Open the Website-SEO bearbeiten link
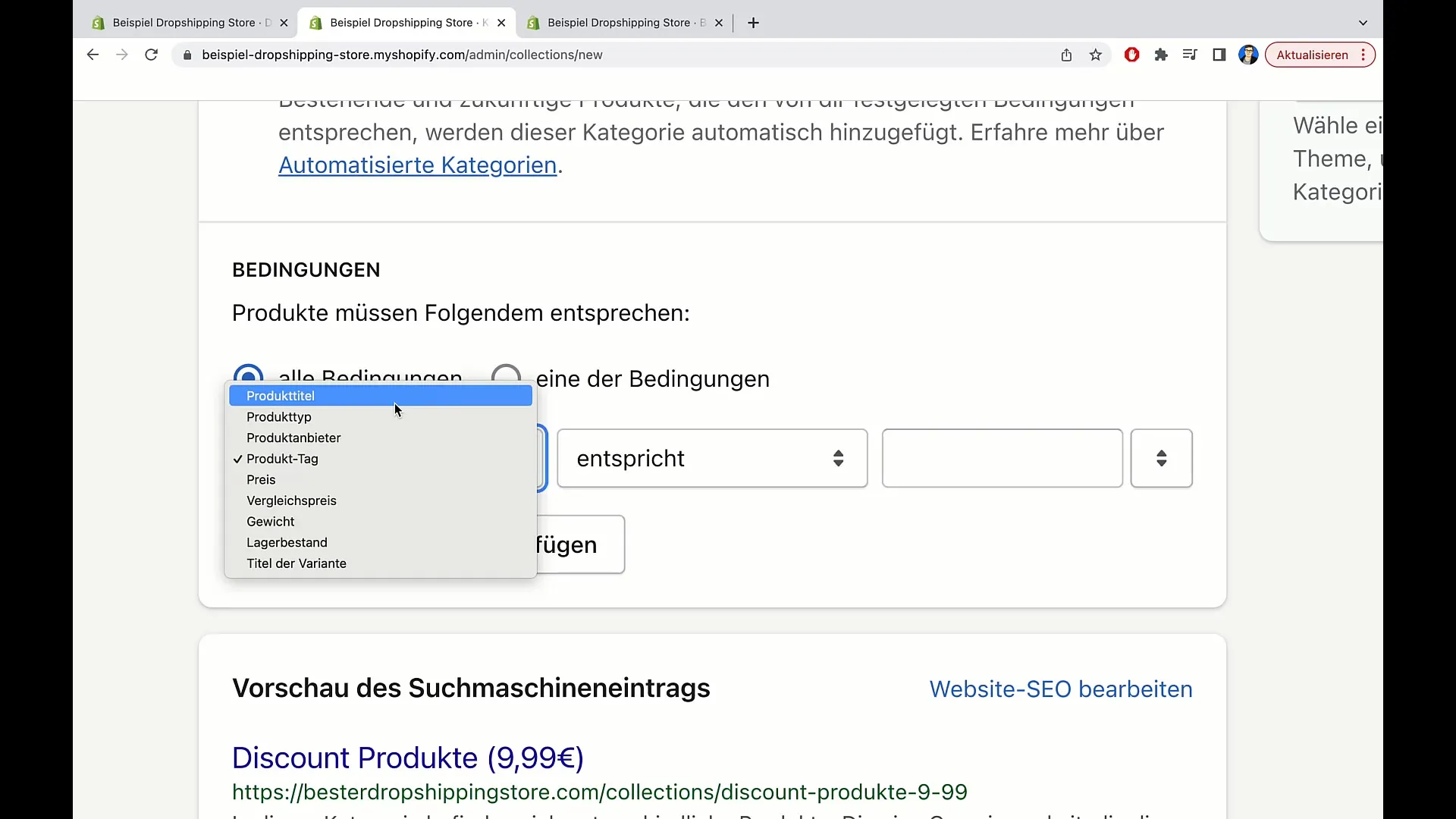1456x819 pixels. pos(1061,689)
